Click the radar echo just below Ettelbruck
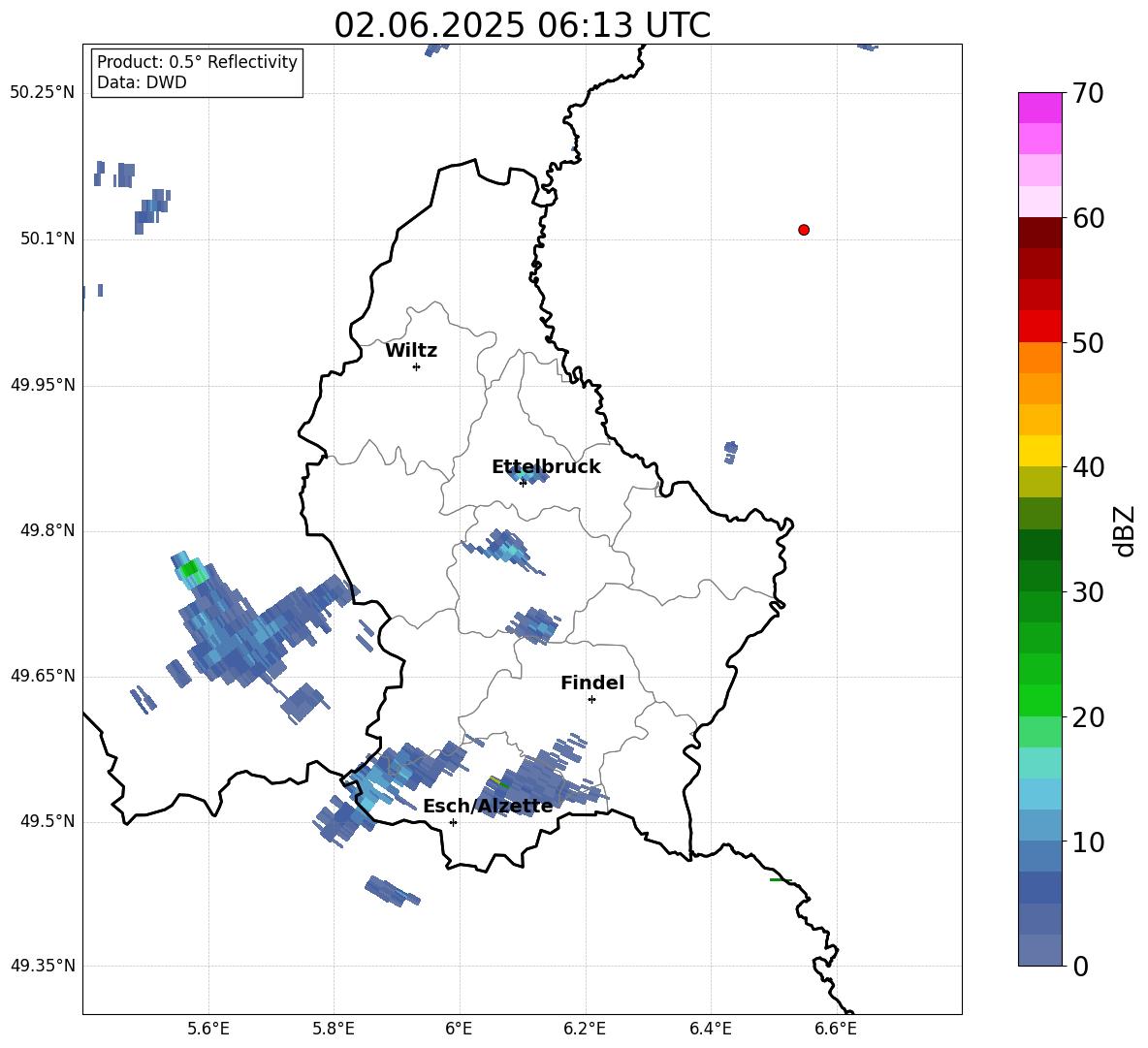The height and width of the screenshot is (1048, 1148). 528,475
